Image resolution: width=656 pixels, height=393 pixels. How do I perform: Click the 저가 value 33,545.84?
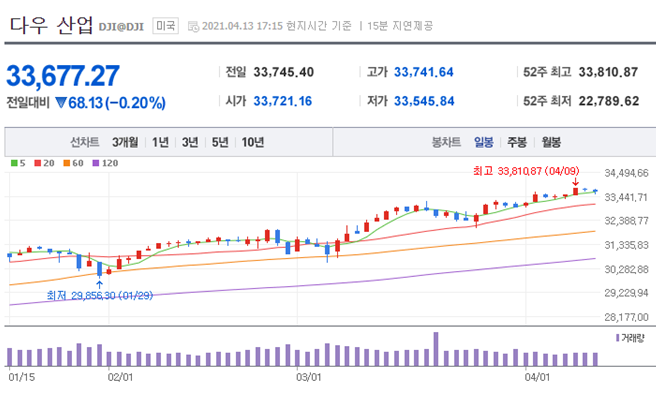tap(424, 101)
